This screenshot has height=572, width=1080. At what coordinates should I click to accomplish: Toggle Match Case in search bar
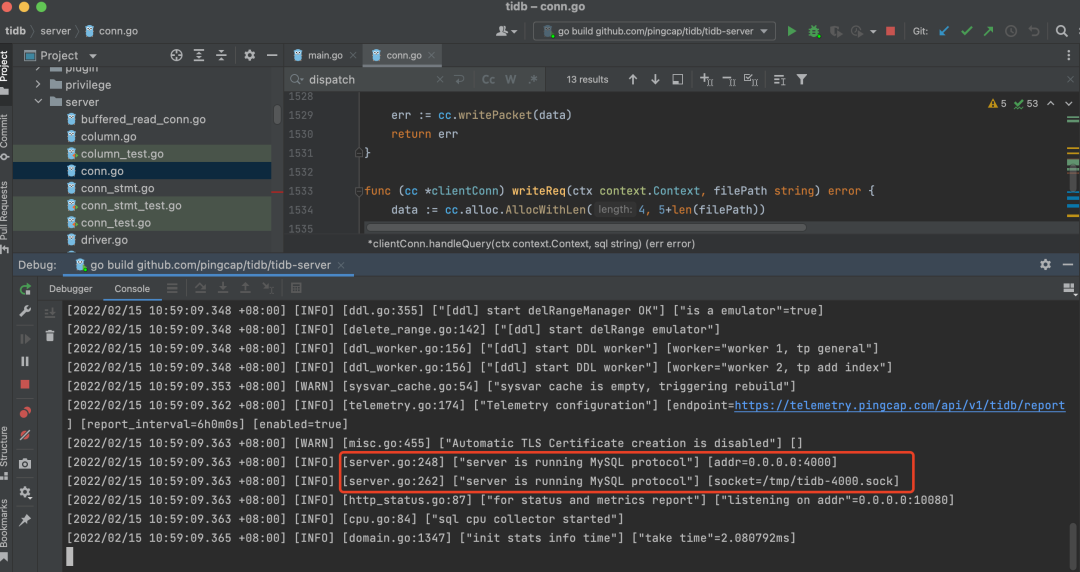coord(488,80)
